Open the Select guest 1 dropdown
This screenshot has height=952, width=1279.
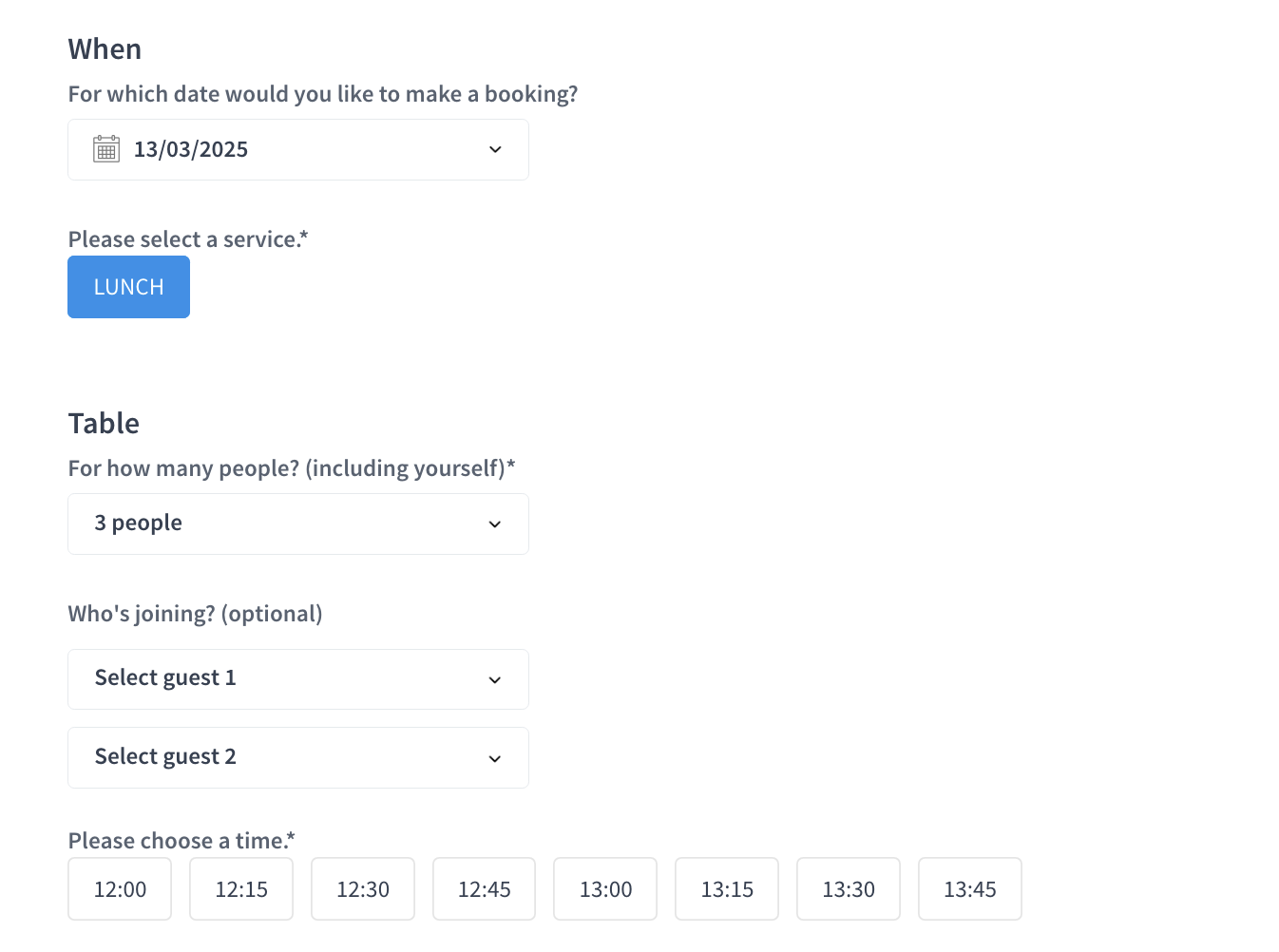(x=298, y=679)
